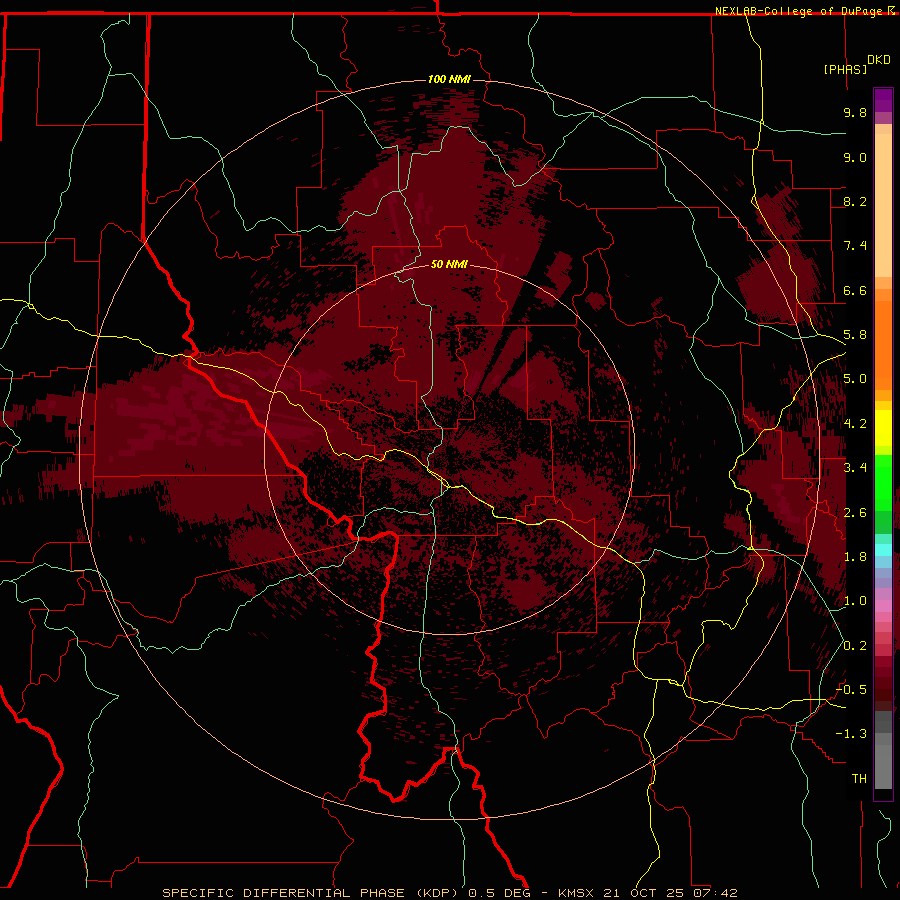The height and width of the screenshot is (900, 900).
Task: Click the 100 NMI range ring label
Action: (x=449, y=79)
